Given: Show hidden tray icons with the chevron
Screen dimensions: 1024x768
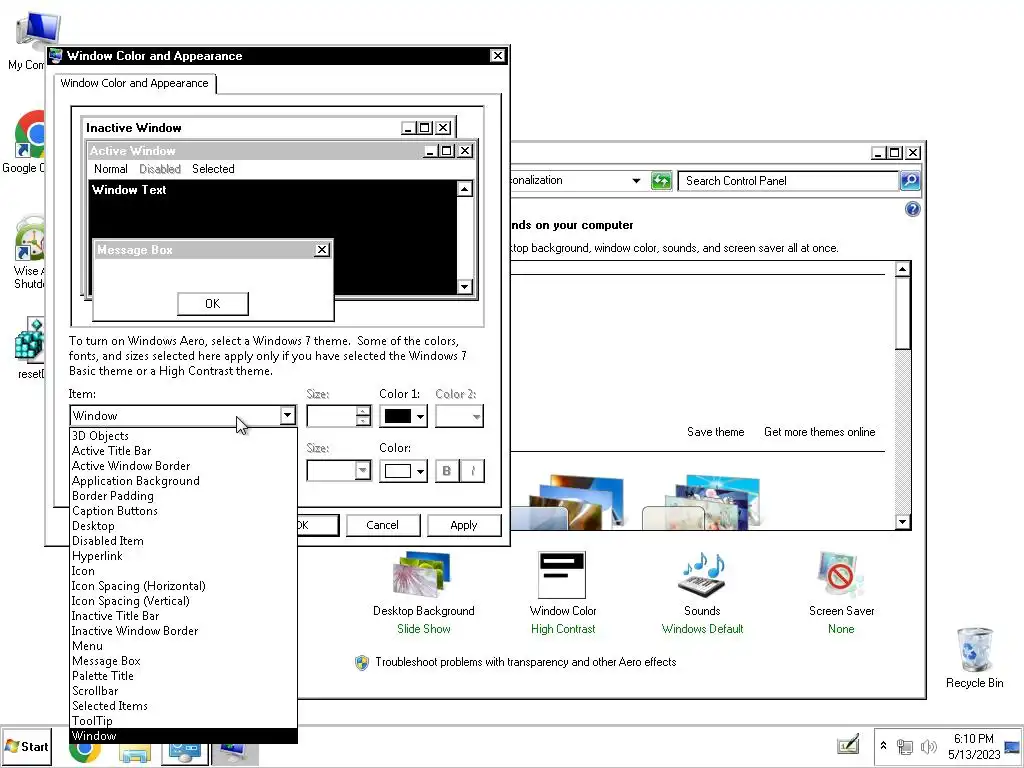Looking at the screenshot, I should (x=883, y=745).
